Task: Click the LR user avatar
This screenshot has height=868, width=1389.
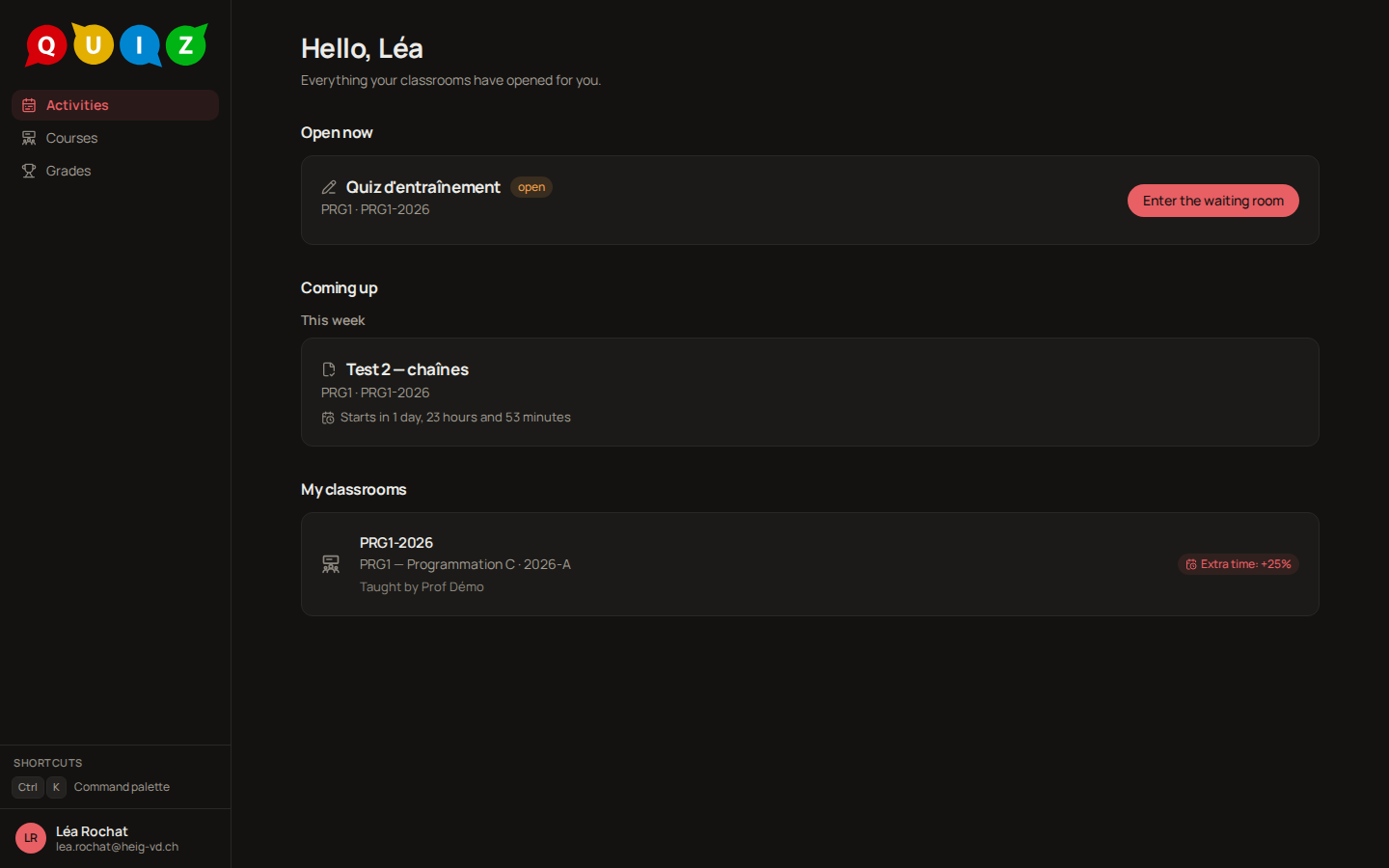Action: [x=31, y=838]
